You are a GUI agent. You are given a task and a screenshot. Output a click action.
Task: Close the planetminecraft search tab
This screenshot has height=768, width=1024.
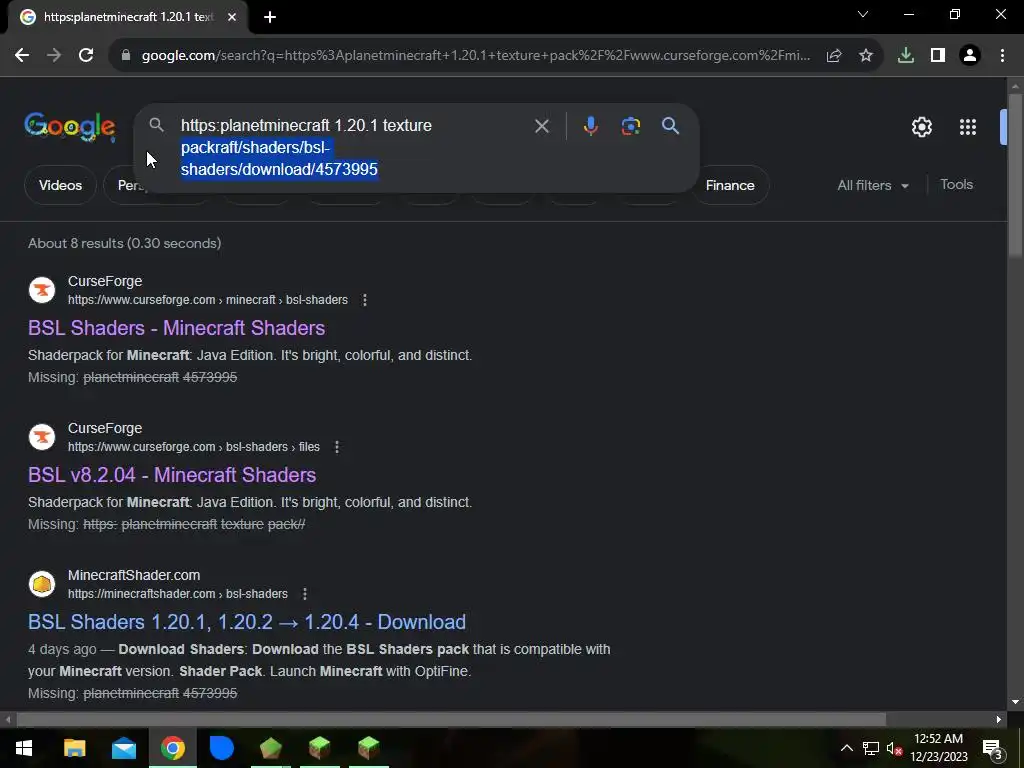click(232, 17)
